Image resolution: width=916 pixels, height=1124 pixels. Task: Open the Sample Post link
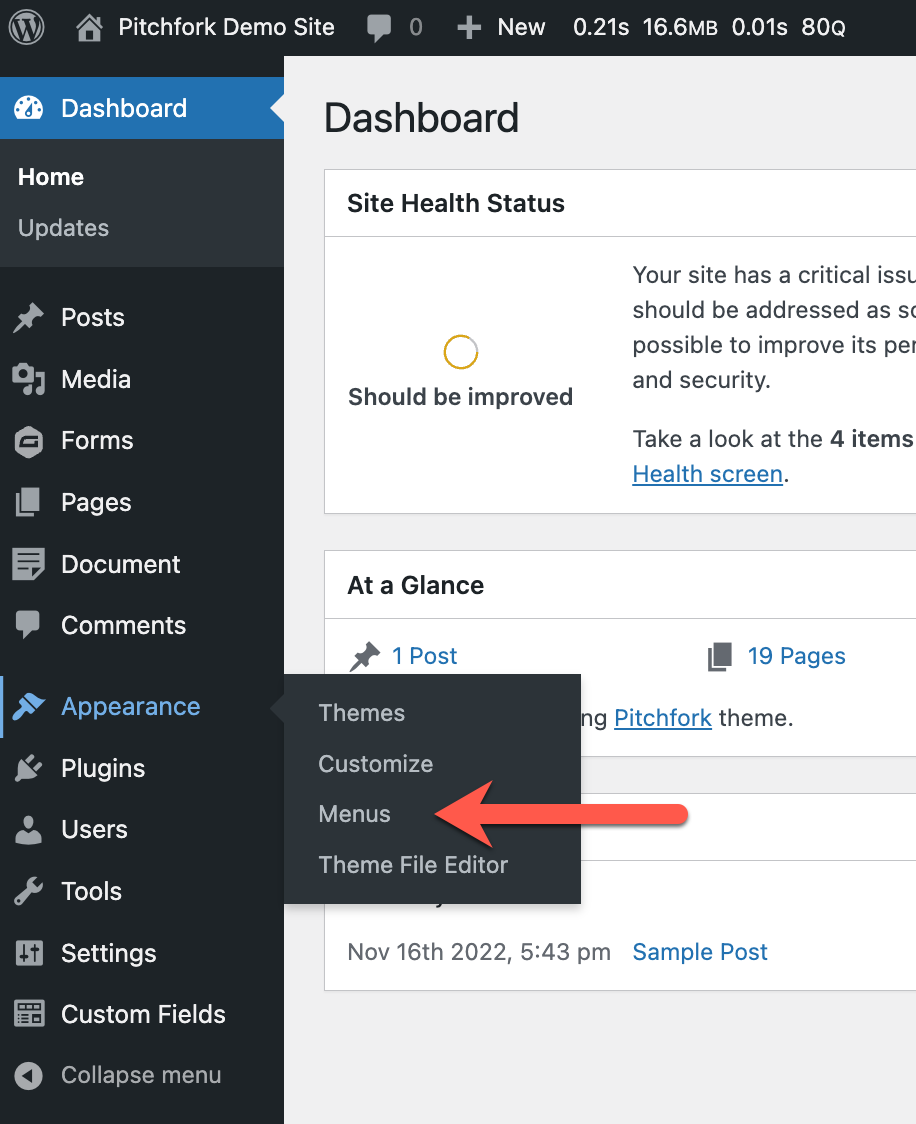699,952
